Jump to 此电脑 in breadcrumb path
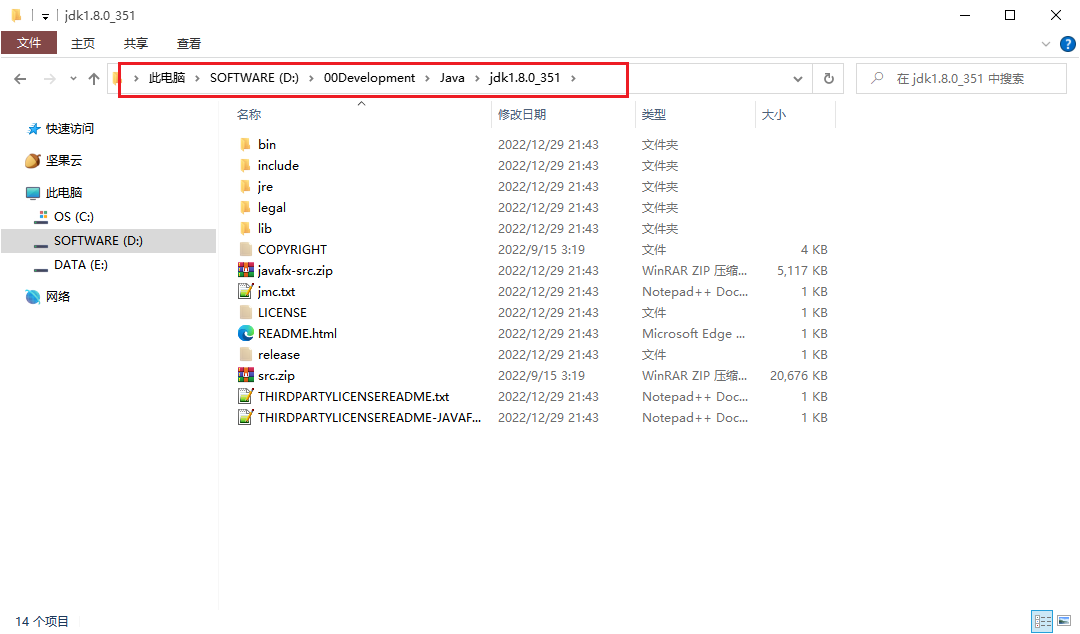Viewport: 1080px width, 634px height. 167,78
